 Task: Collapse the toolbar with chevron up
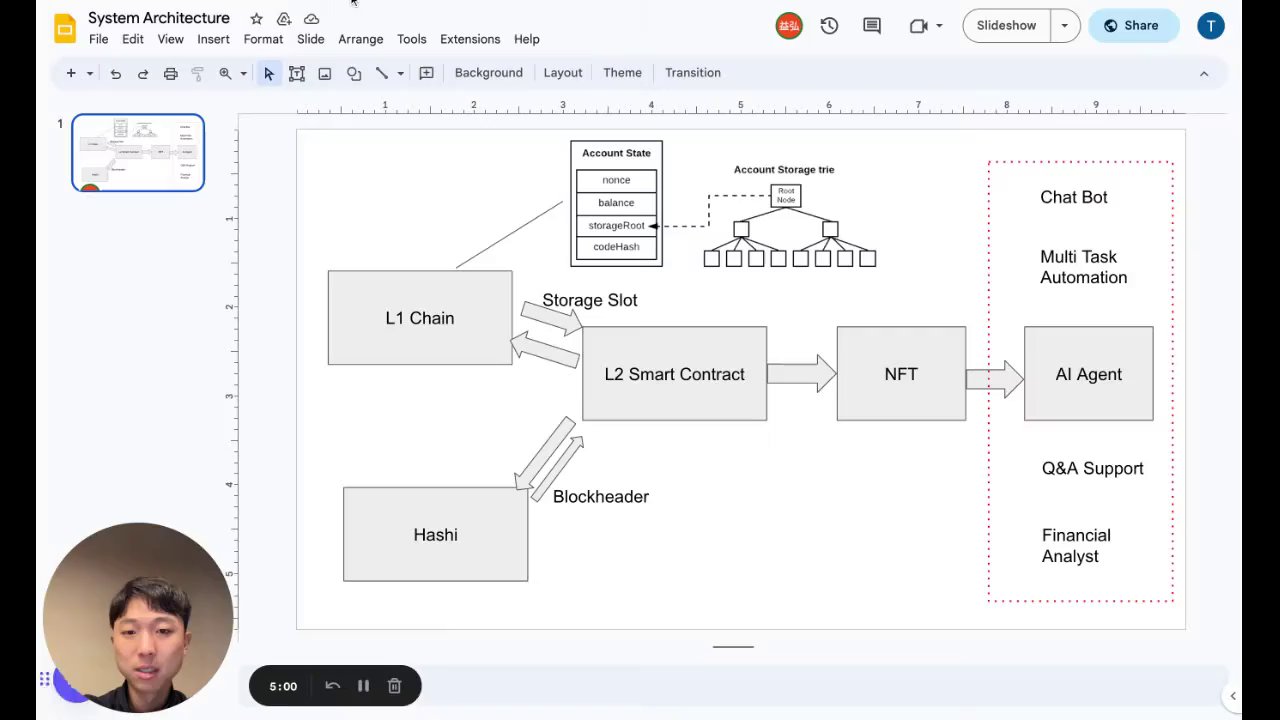[x=1204, y=73]
